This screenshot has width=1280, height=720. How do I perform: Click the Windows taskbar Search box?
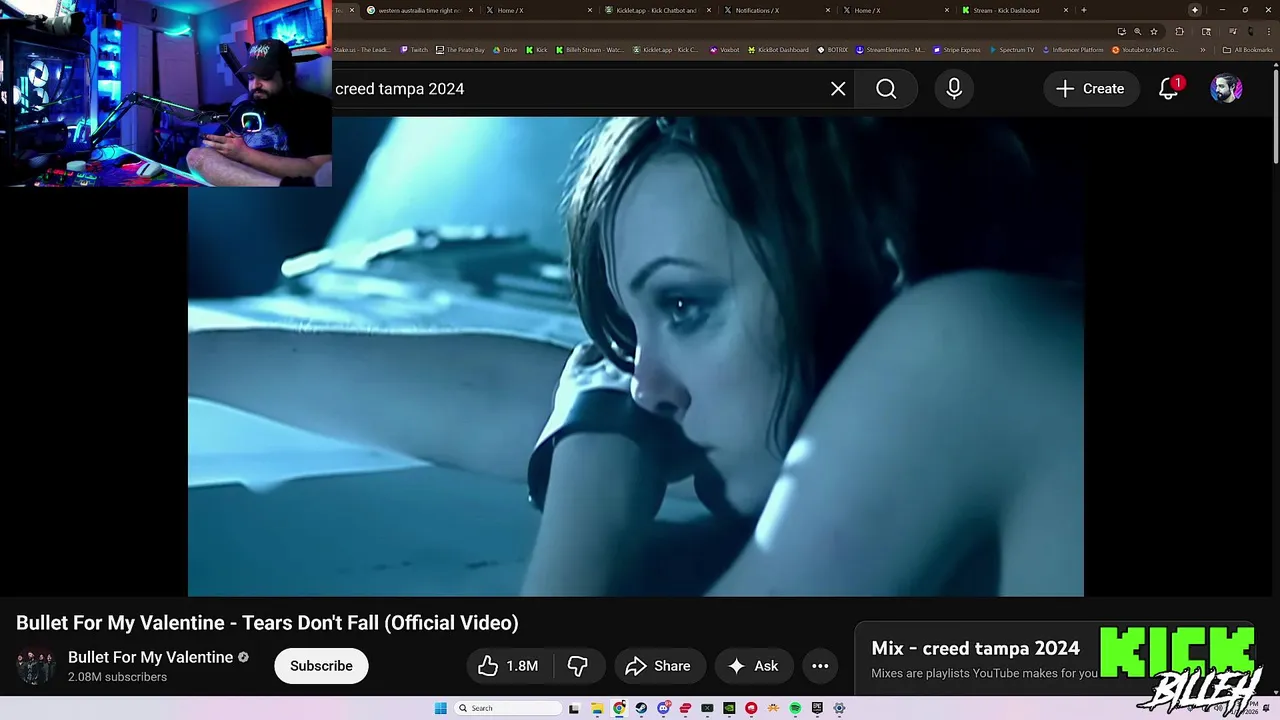pos(507,708)
